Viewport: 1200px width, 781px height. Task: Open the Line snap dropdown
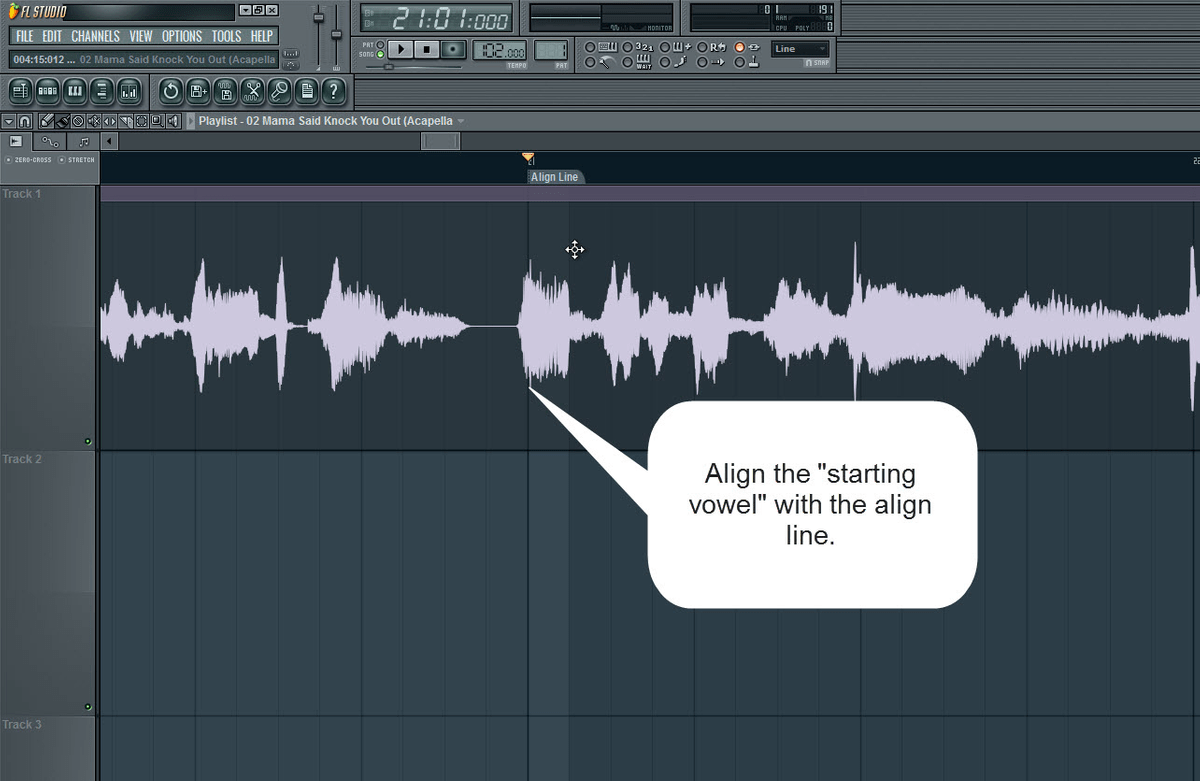[x=800, y=48]
